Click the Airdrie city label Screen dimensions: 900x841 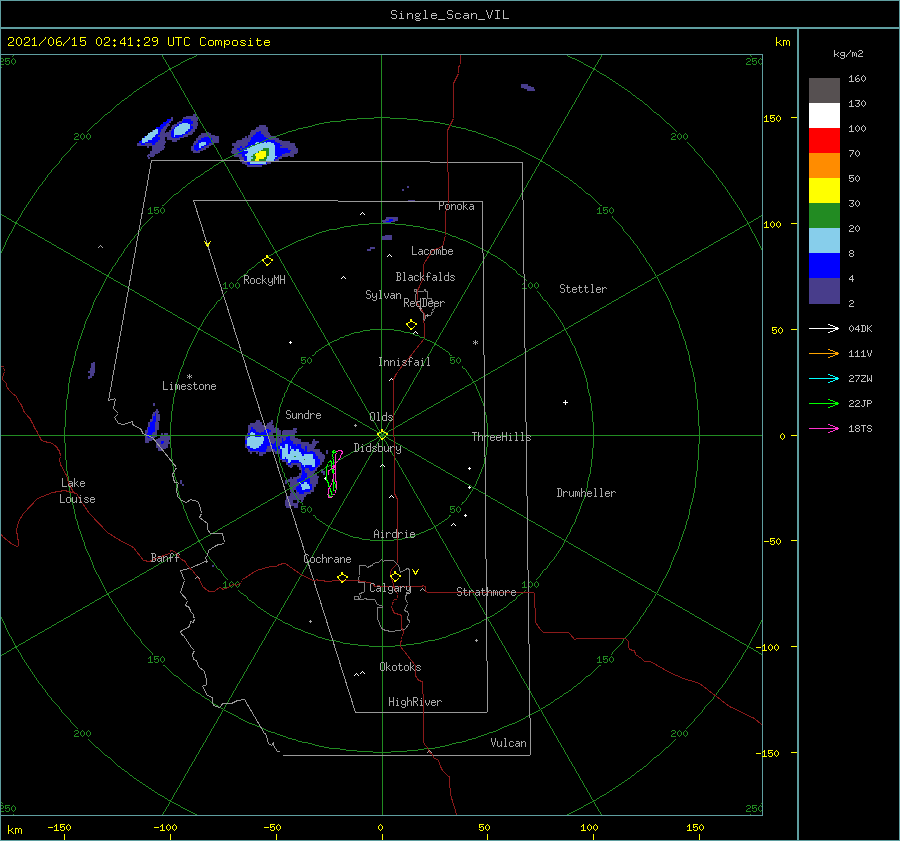pos(394,534)
